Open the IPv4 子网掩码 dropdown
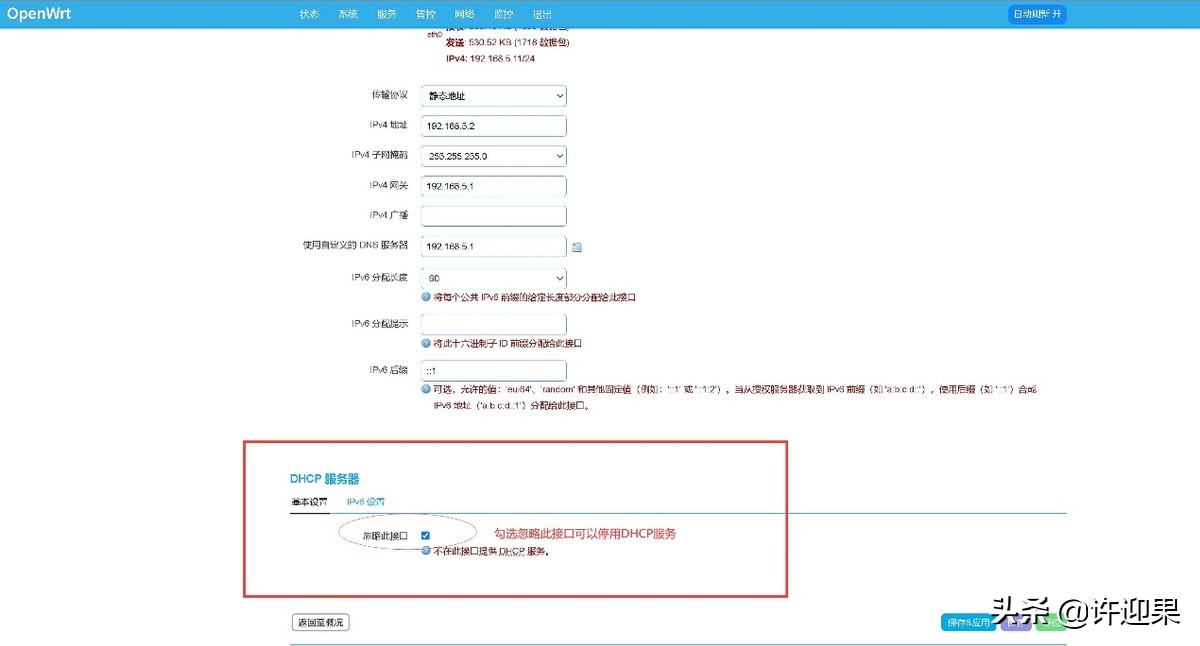 [x=493, y=155]
